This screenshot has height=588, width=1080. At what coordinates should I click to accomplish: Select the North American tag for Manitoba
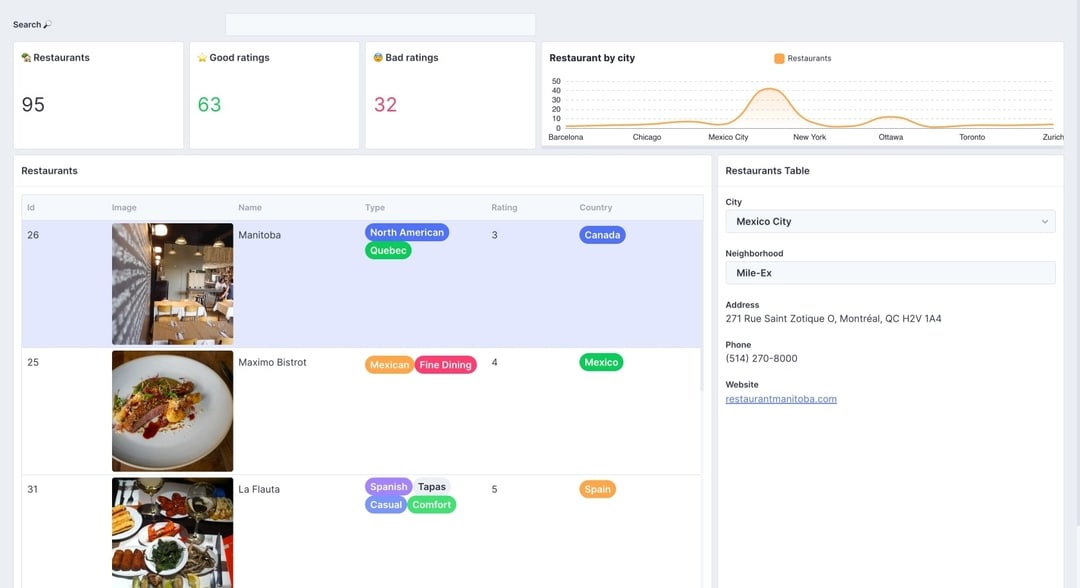click(x=406, y=231)
